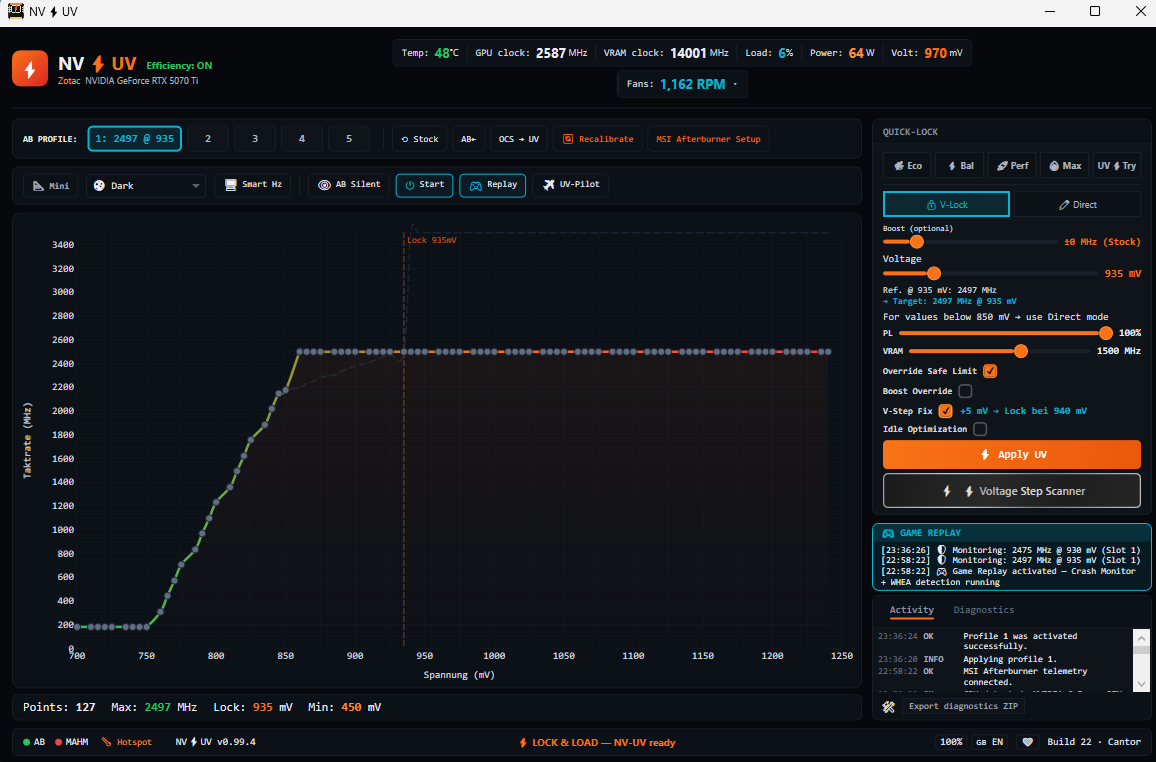Click the OCS → UV button
1156x762 pixels.
click(518, 139)
